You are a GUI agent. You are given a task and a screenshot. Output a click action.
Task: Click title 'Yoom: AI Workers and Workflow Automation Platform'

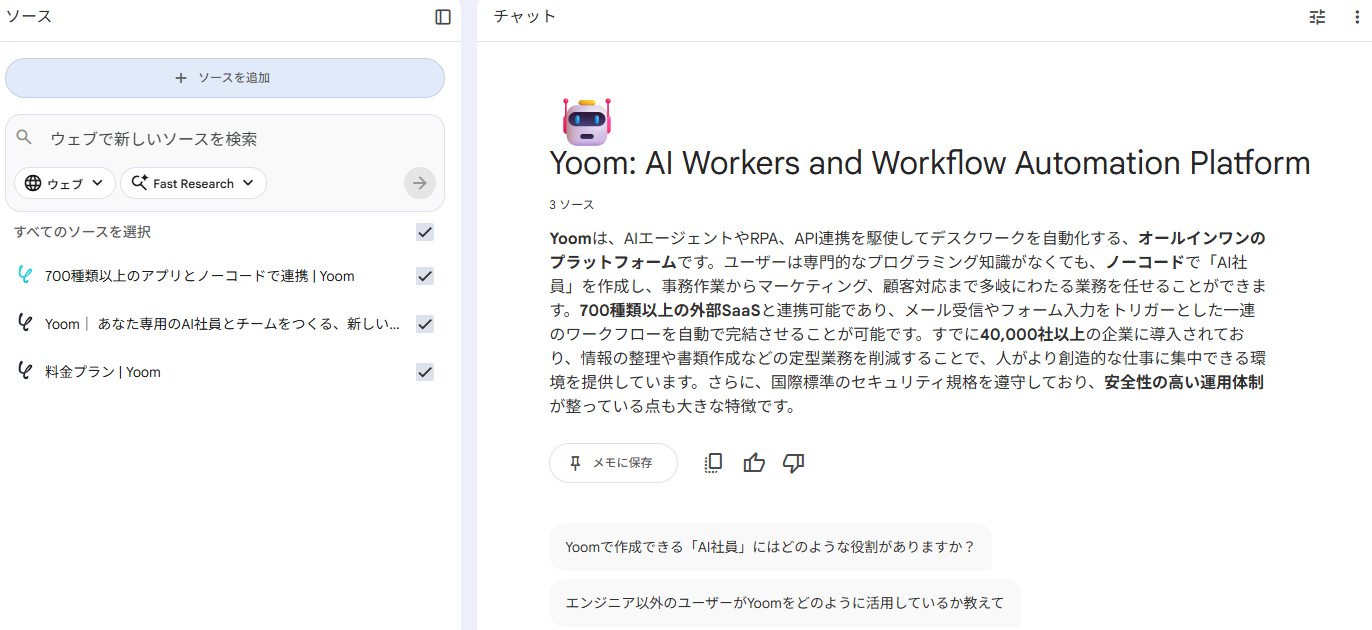(x=930, y=162)
